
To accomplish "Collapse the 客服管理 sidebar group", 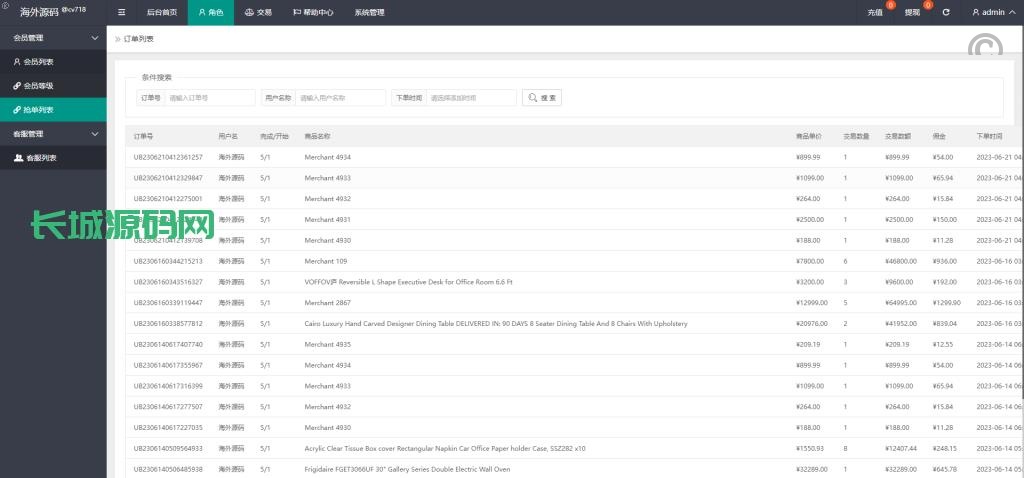I will [x=95, y=134].
